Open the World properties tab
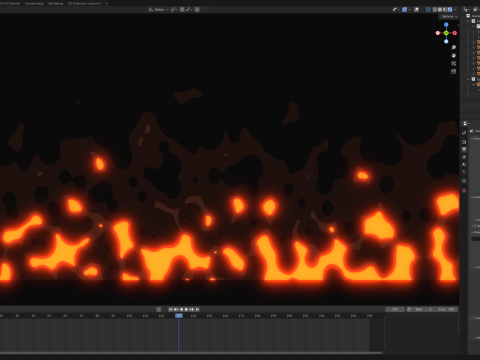The height and width of the screenshot is (360, 480). click(464, 172)
